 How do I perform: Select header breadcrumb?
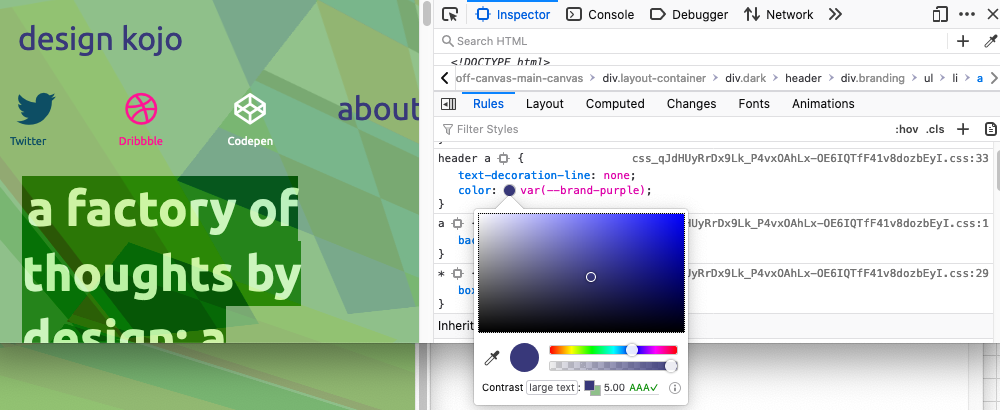click(803, 78)
